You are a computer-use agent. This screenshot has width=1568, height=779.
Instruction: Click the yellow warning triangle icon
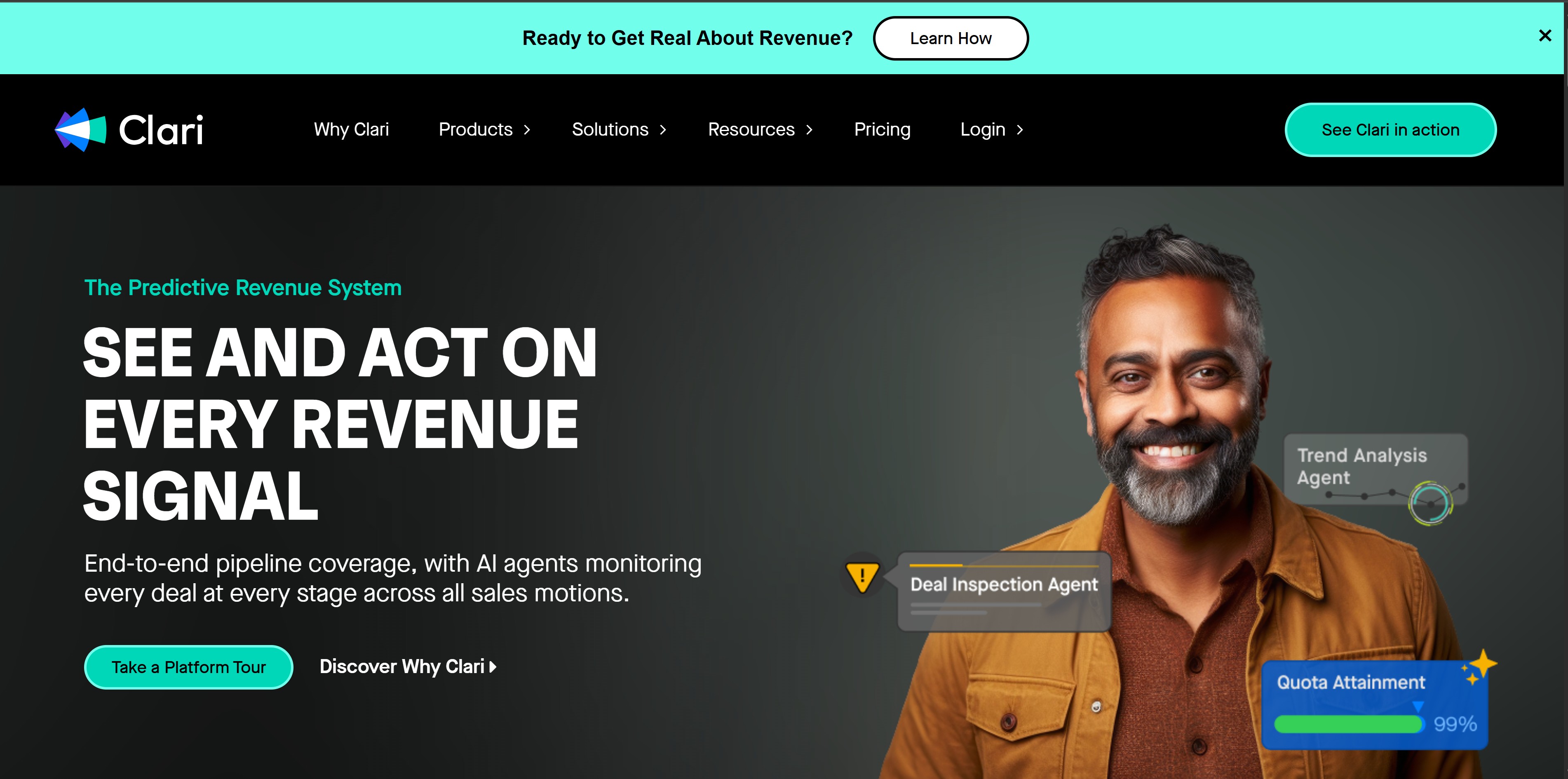tap(862, 576)
